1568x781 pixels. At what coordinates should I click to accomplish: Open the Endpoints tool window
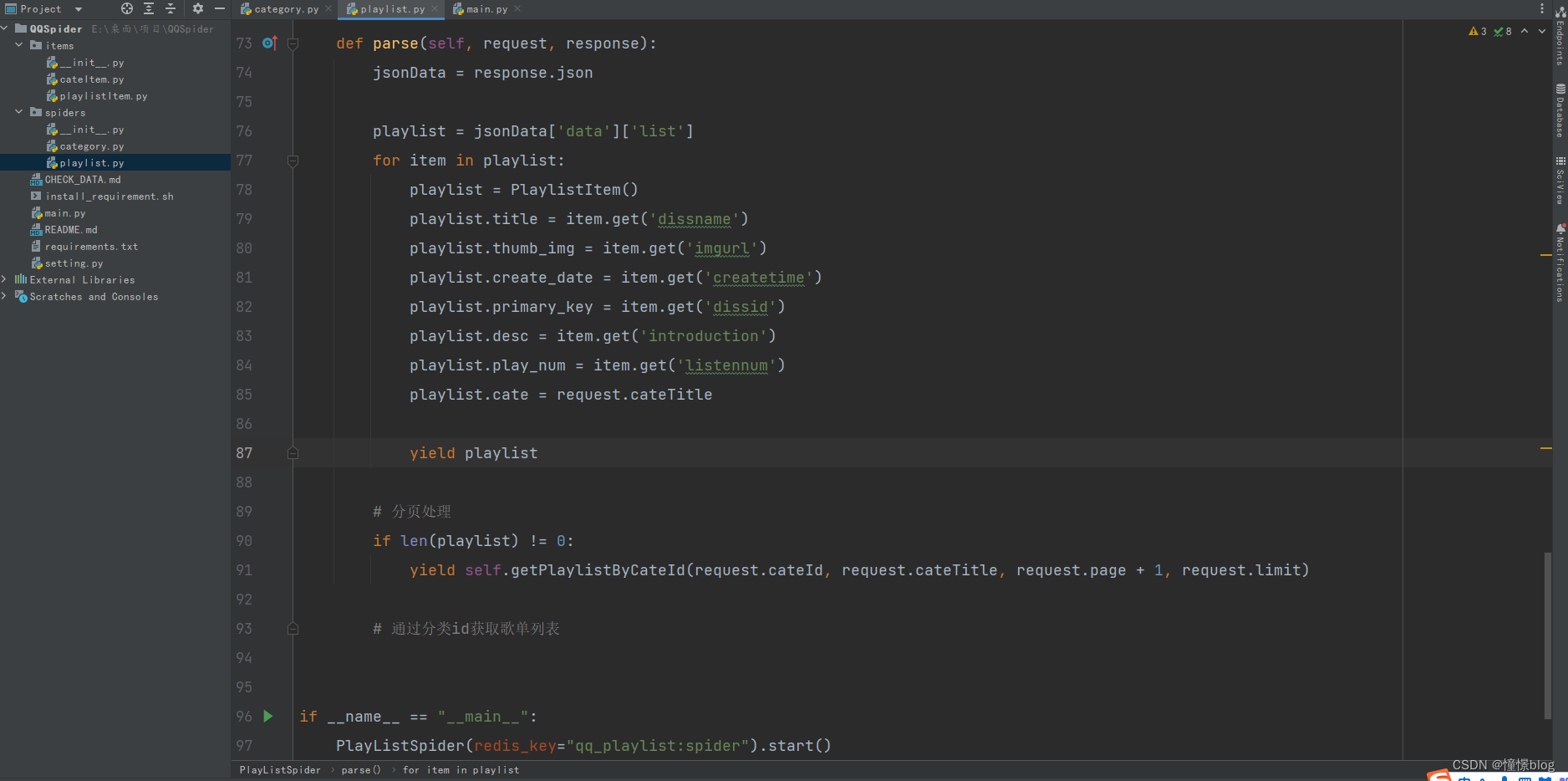pyautogui.click(x=1560, y=37)
